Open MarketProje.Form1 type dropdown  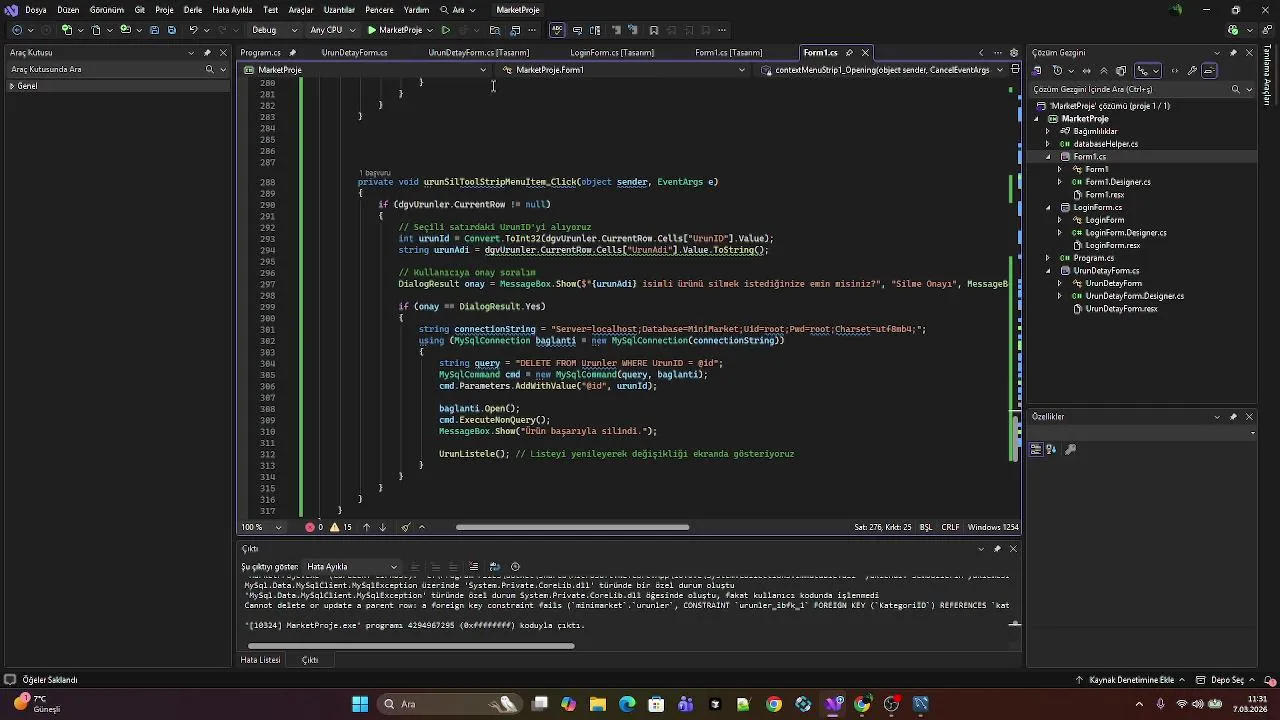(624, 70)
